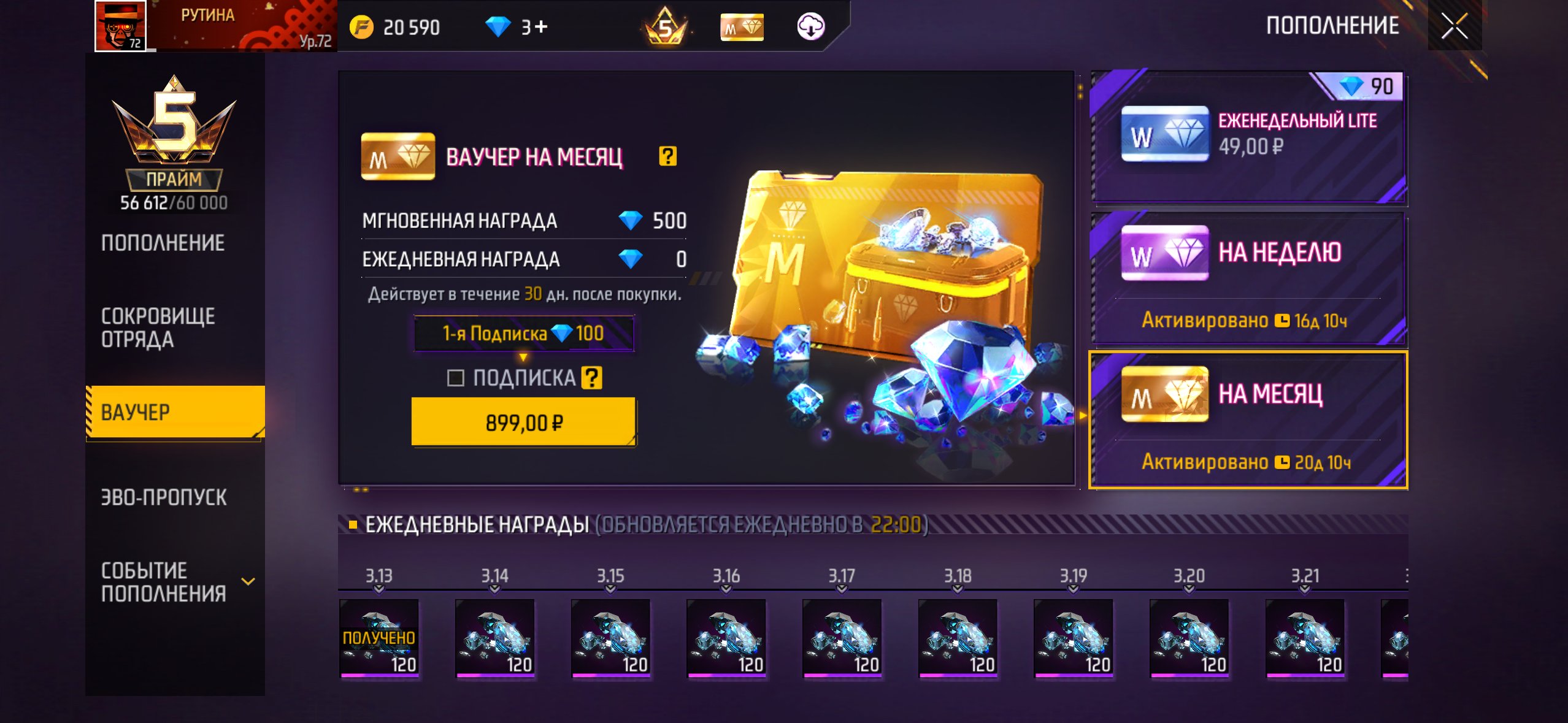This screenshot has width=1568, height=723.
Task: Open the player avatar profile picture
Action: pyautogui.click(x=120, y=26)
